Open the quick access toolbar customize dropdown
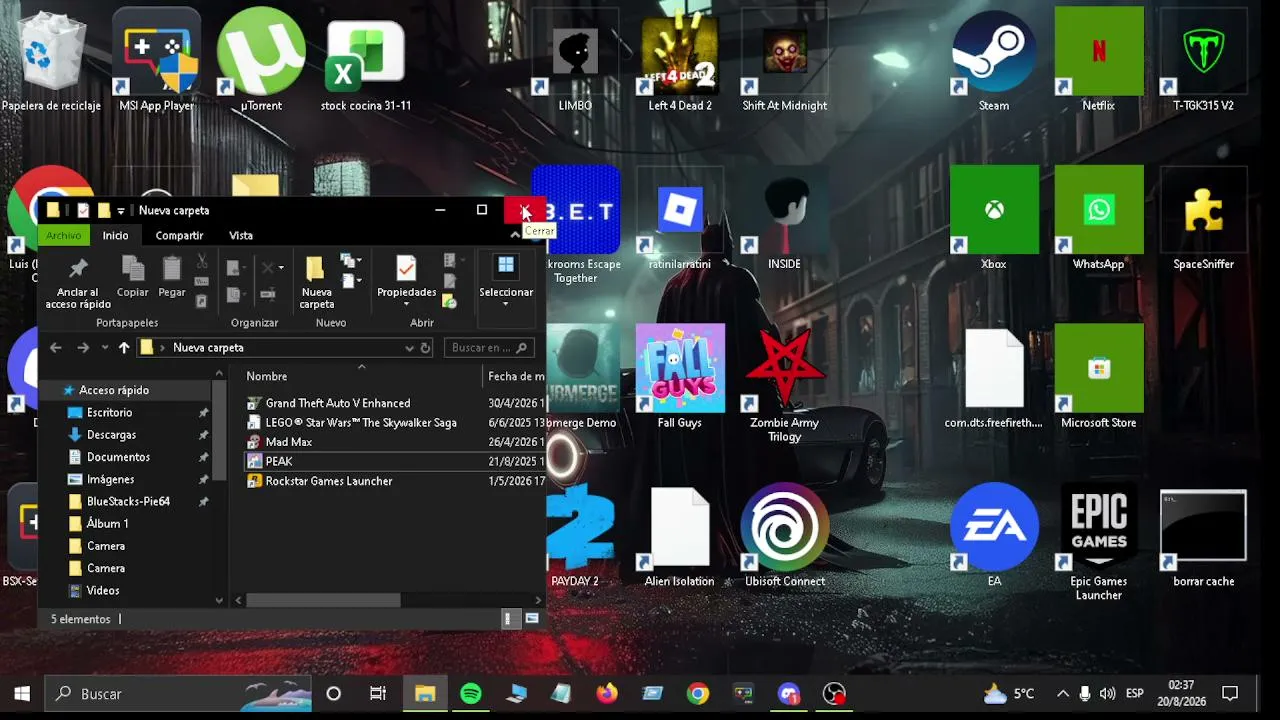1280x720 pixels. (x=120, y=211)
